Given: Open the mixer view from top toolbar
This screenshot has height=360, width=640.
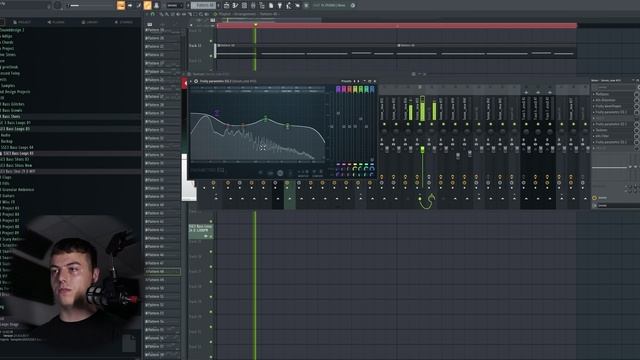Looking at the screenshot, I should pos(253,5).
